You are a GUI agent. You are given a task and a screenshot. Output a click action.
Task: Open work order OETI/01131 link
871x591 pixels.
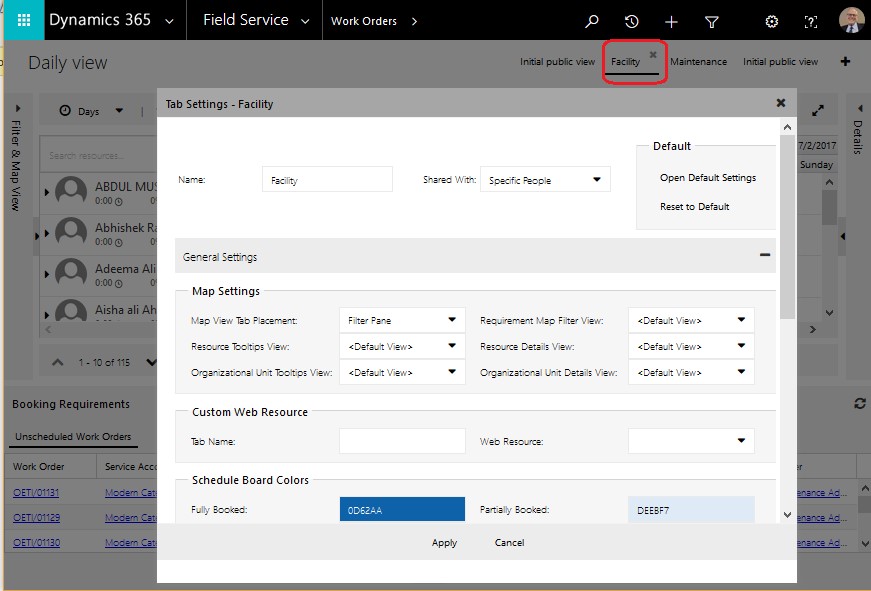point(36,493)
